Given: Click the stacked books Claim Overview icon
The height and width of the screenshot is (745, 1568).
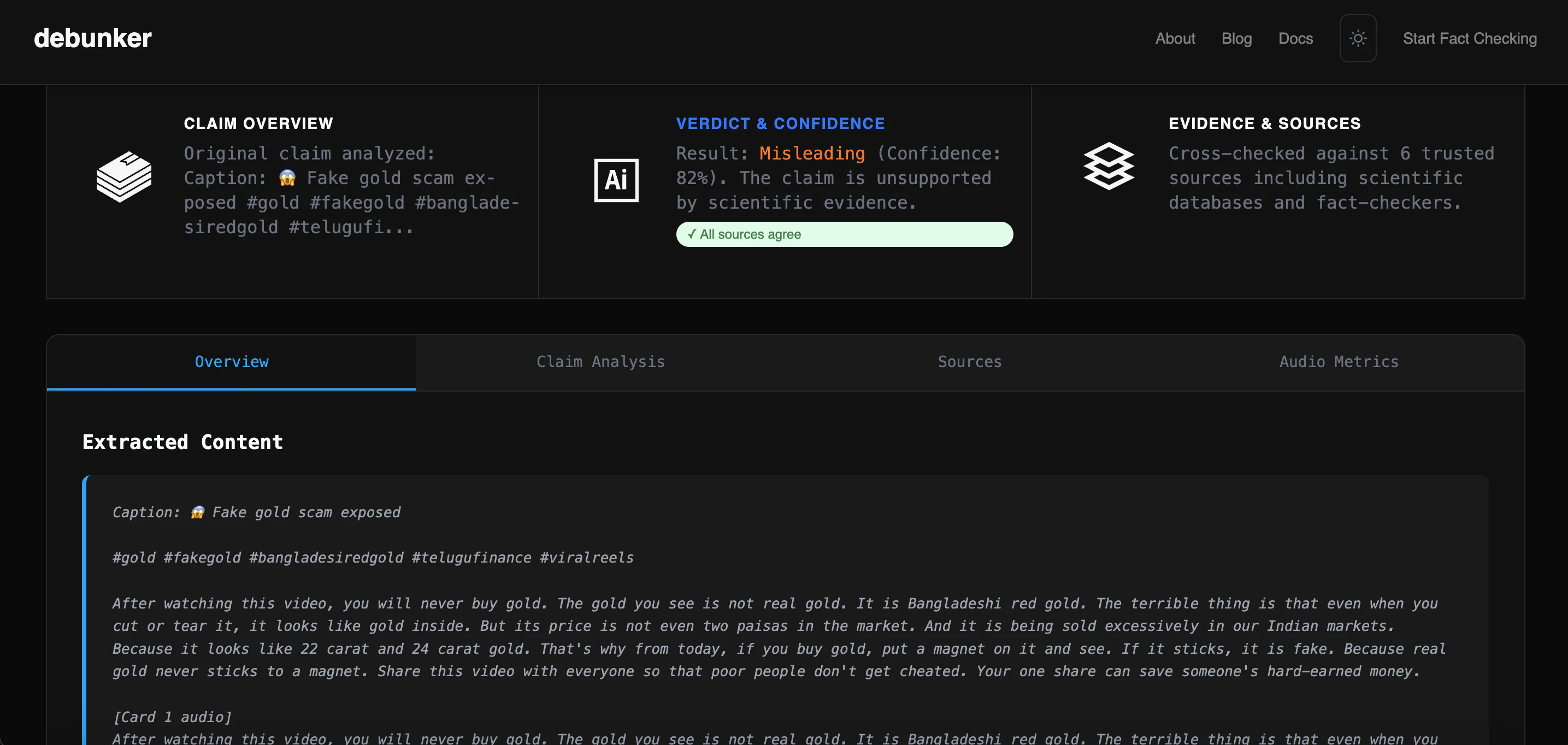Looking at the screenshot, I should tap(124, 176).
